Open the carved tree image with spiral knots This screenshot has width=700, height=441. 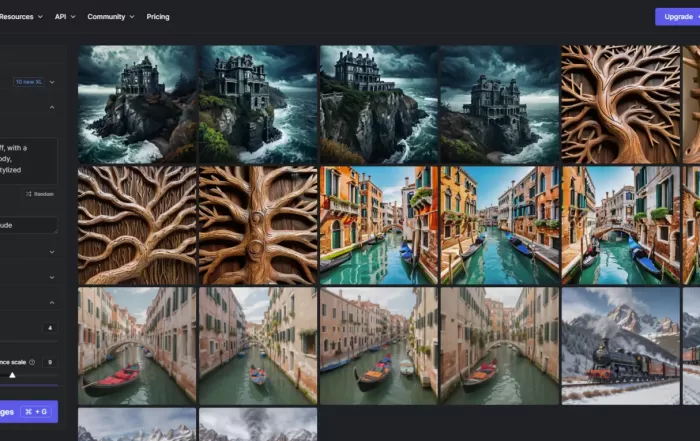click(x=258, y=225)
